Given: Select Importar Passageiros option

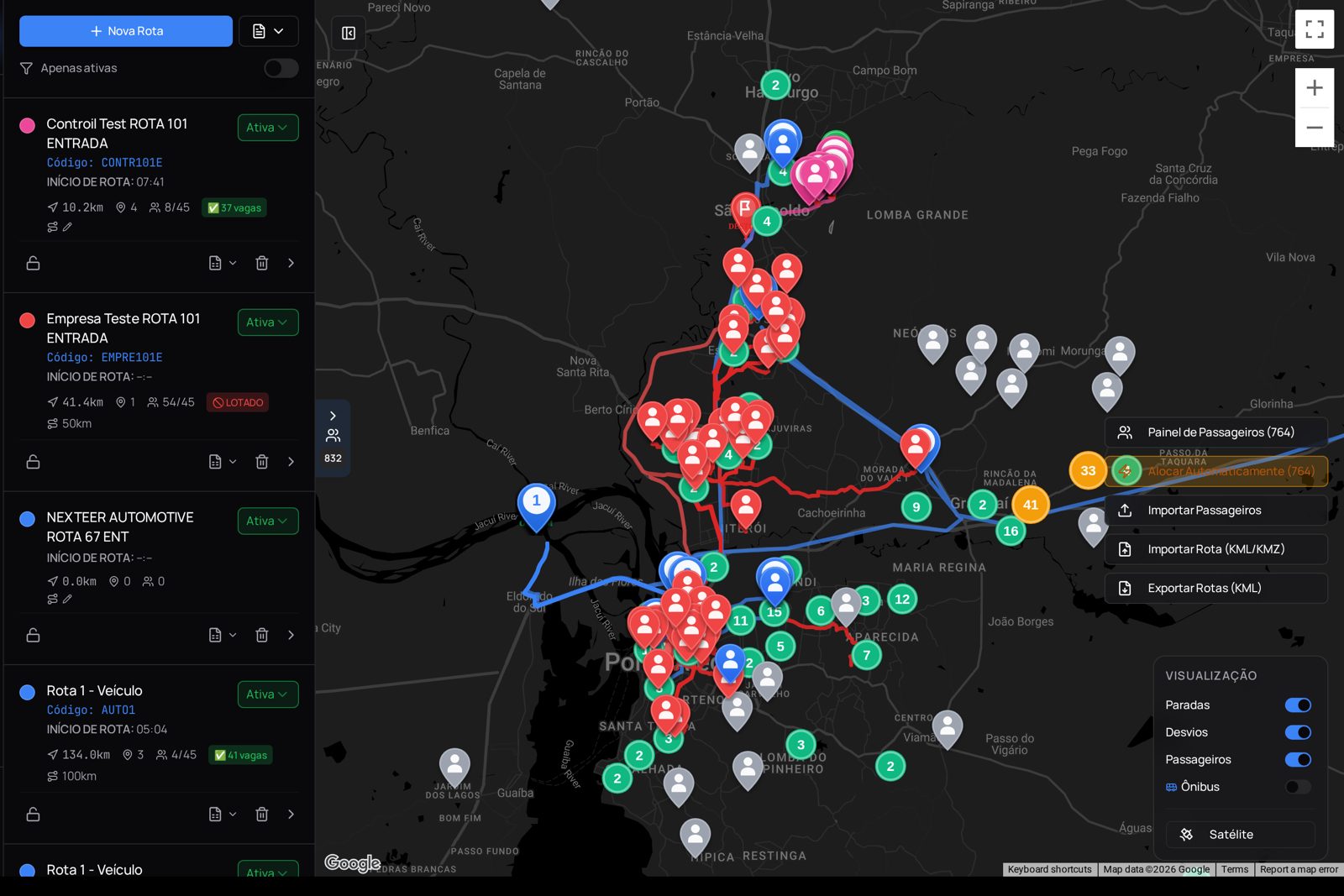Looking at the screenshot, I should 1215,511.
